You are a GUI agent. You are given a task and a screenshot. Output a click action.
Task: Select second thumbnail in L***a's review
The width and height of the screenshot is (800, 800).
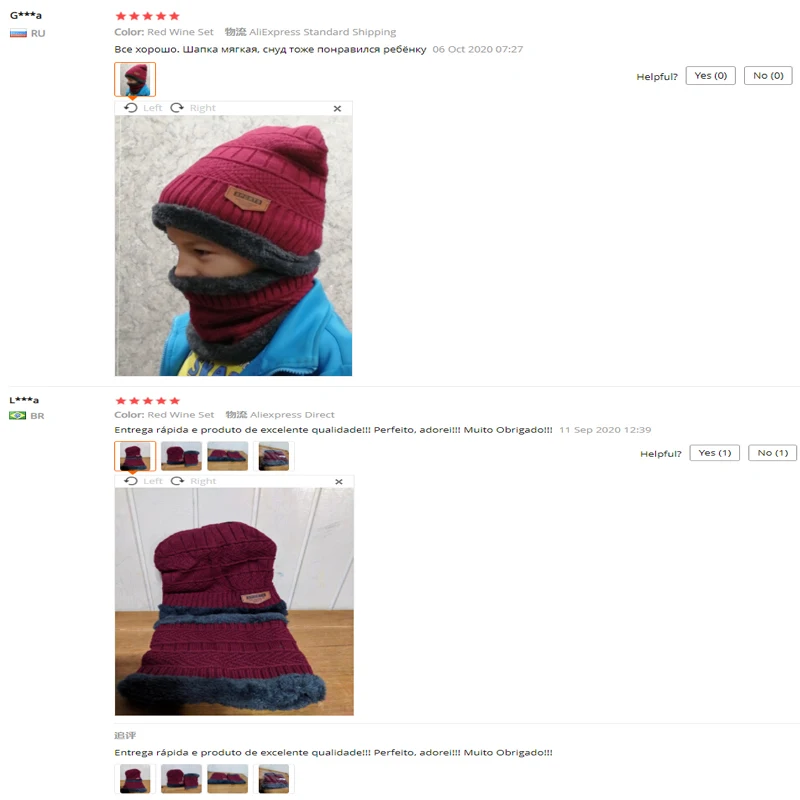coord(181,456)
